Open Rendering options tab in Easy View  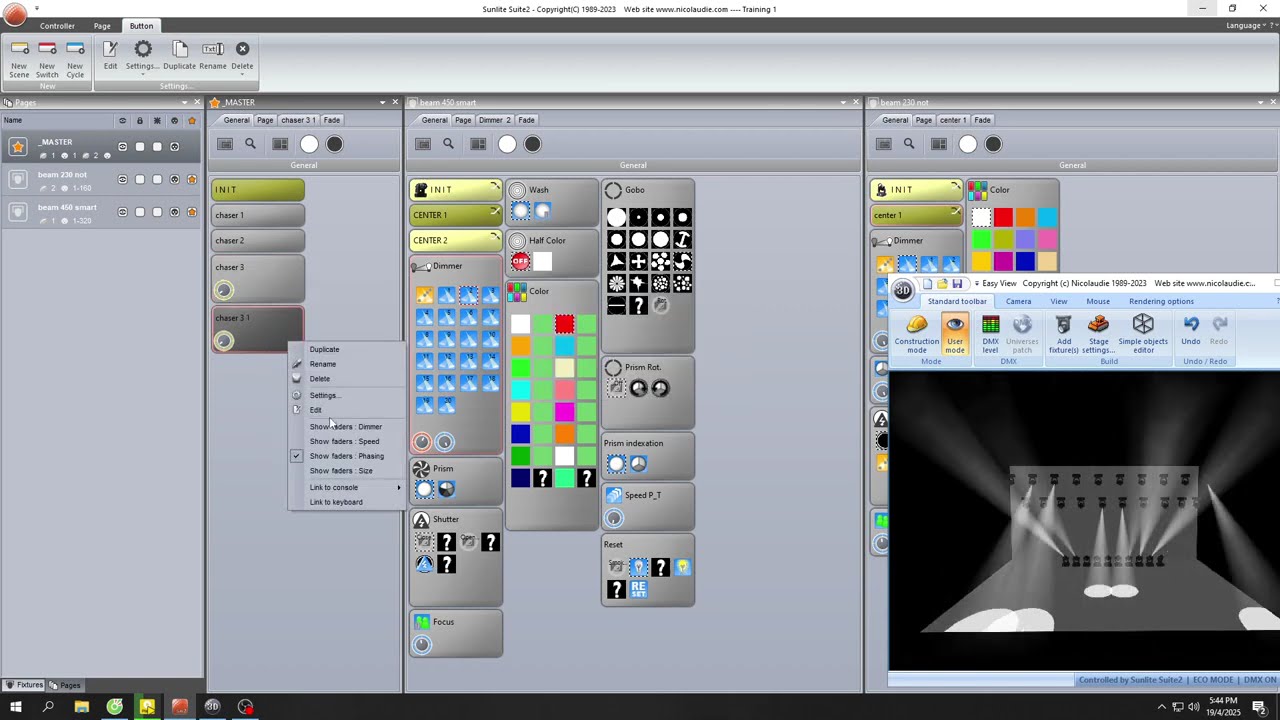coord(1161,301)
